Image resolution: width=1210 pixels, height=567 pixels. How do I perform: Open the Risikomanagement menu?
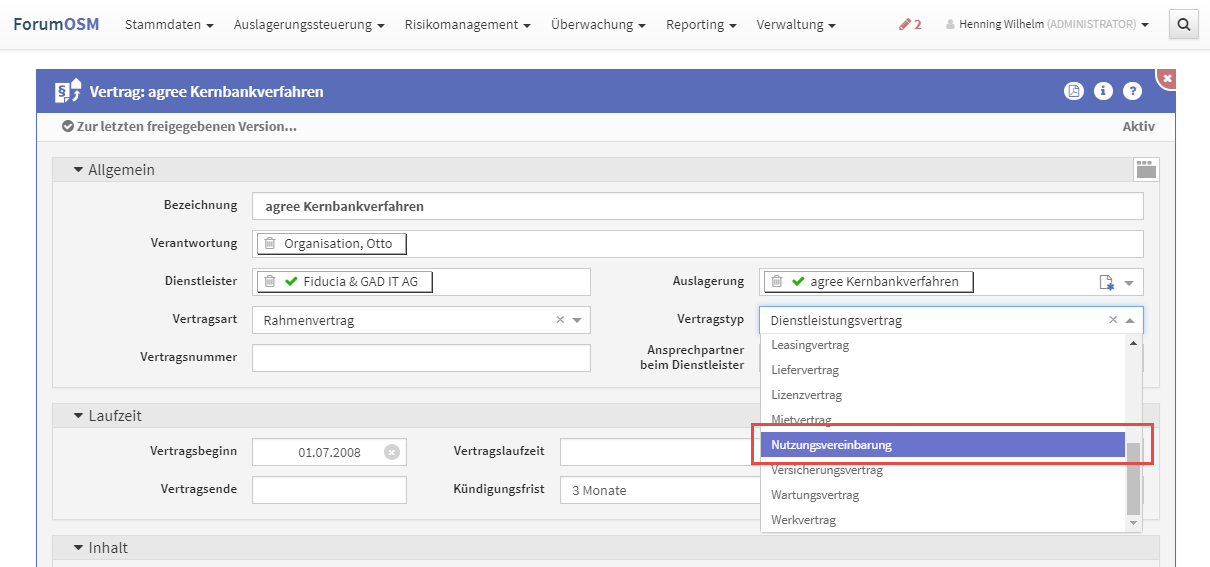467,25
